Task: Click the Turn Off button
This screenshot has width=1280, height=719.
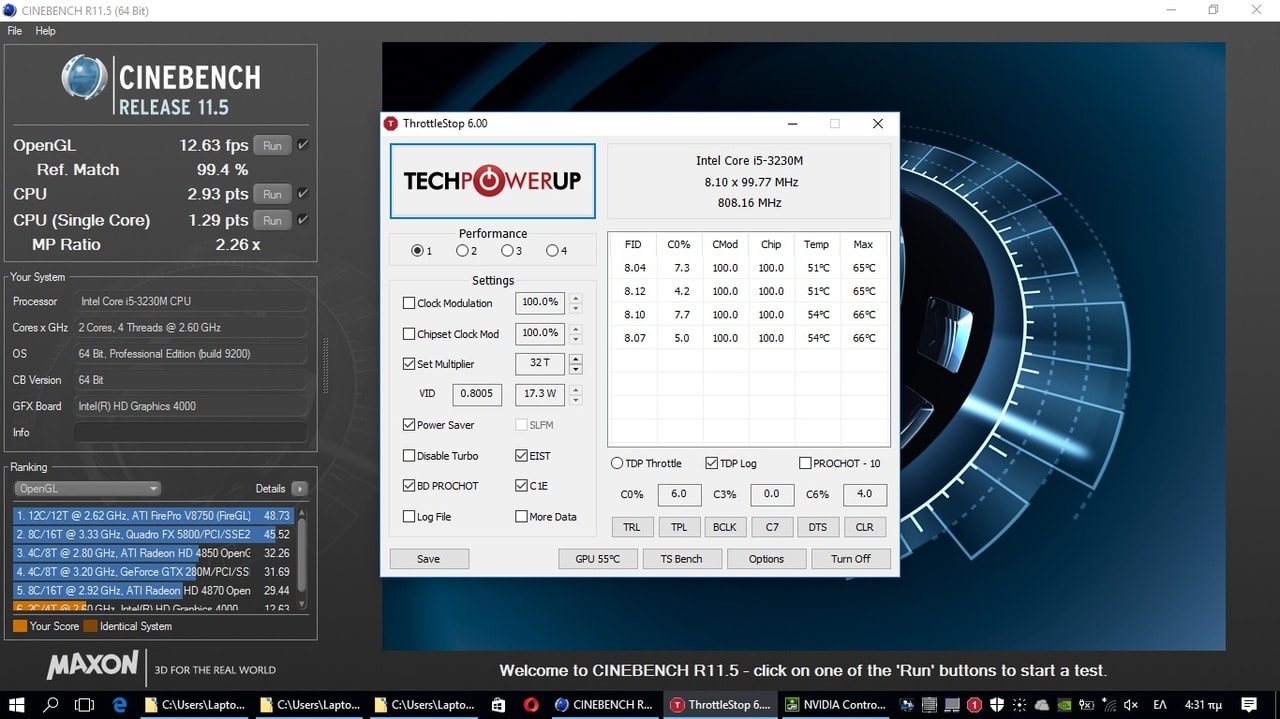Action: tap(851, 559)
